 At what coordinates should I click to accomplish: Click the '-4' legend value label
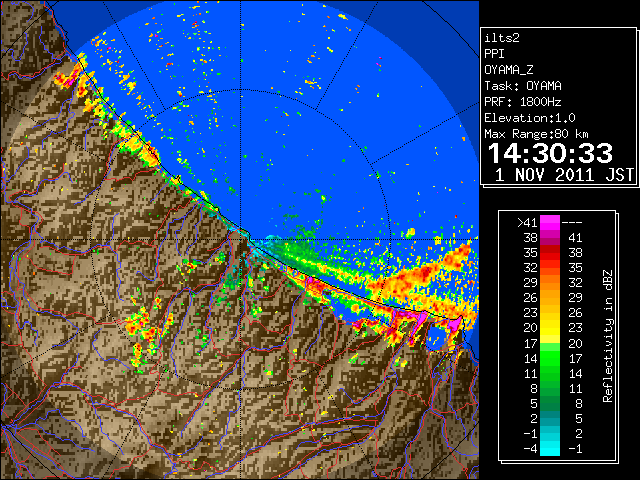click(530, 448)
